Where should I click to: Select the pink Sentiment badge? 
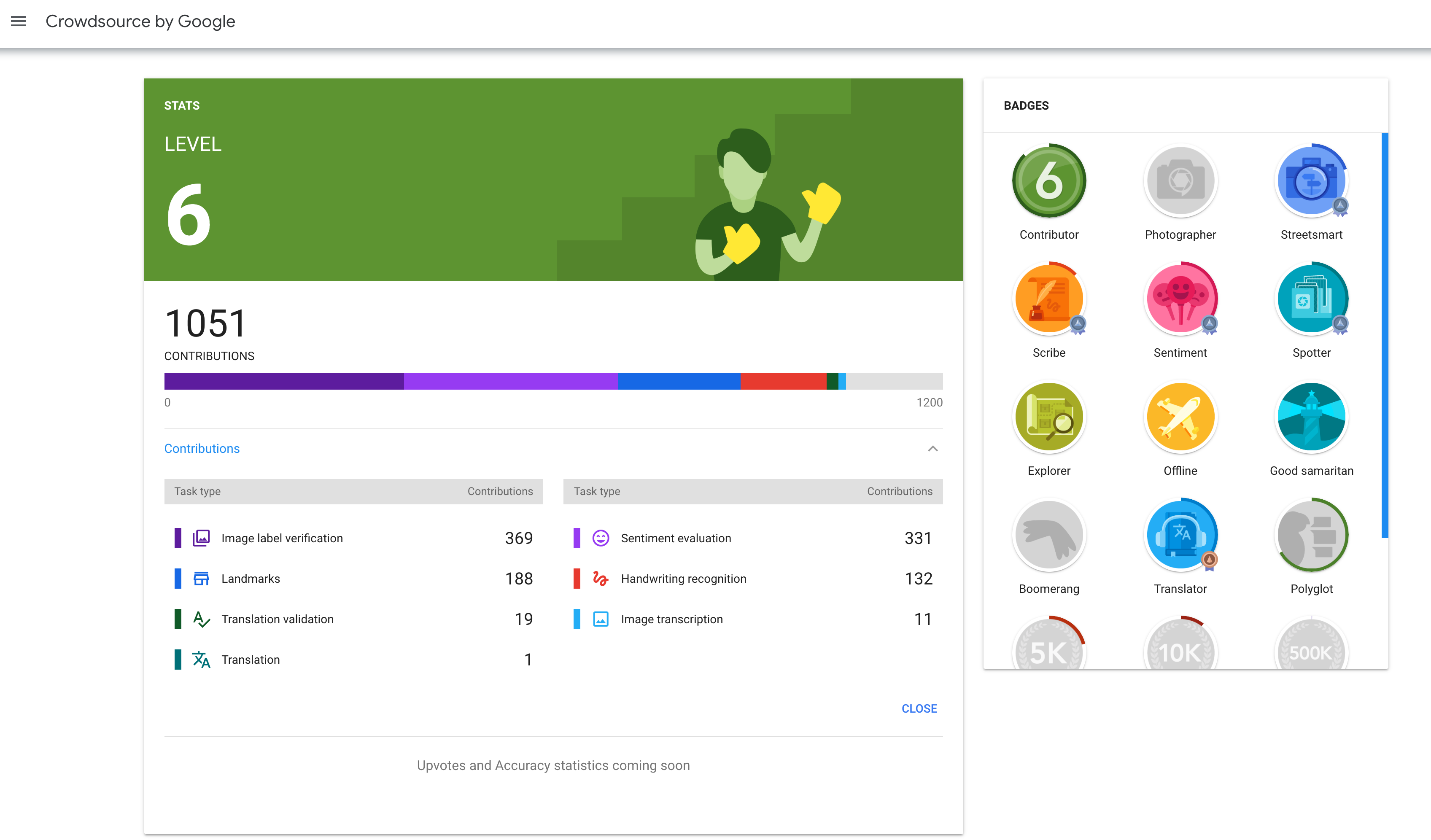point(1180,299)
